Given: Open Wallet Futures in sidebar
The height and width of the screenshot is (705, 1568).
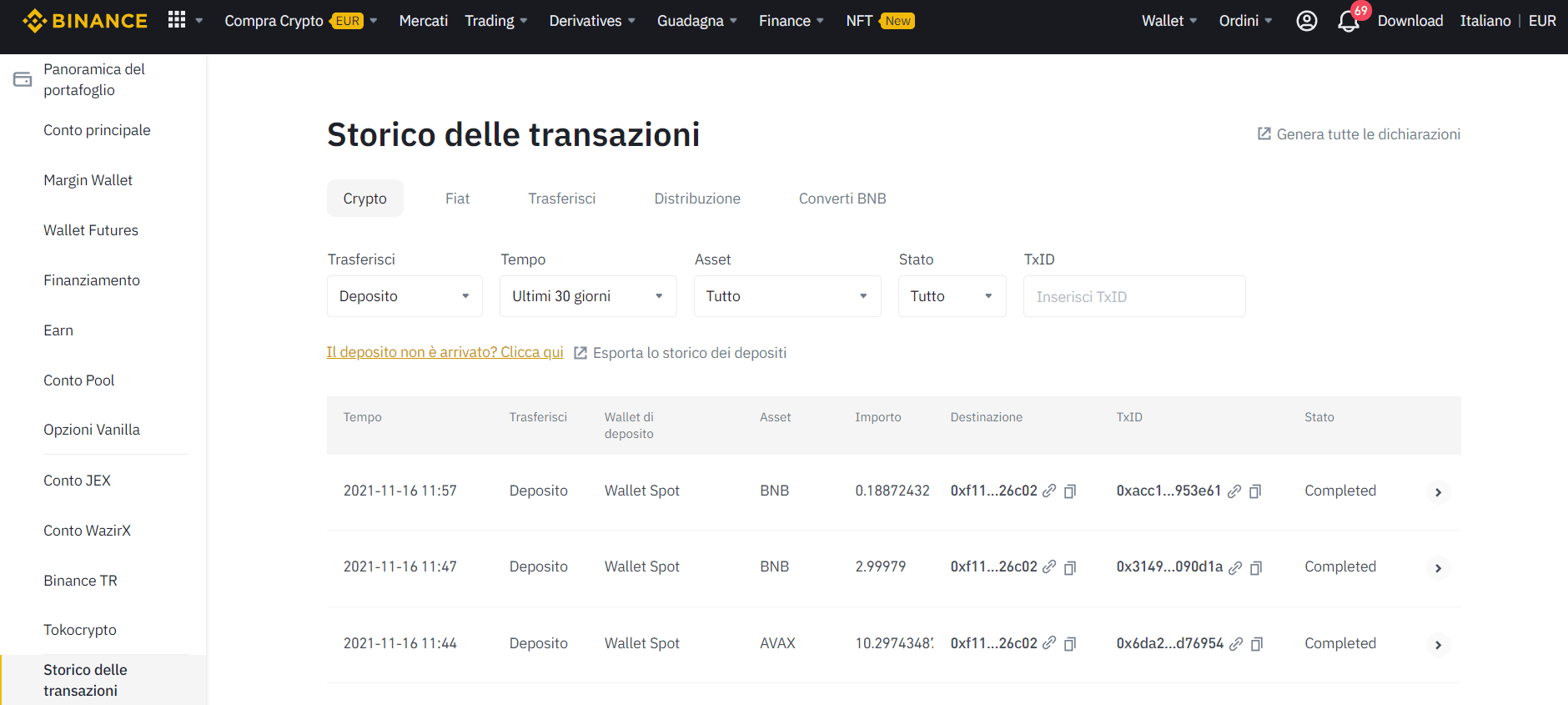Looking at the screenshot, I should [x=91, y=230].
